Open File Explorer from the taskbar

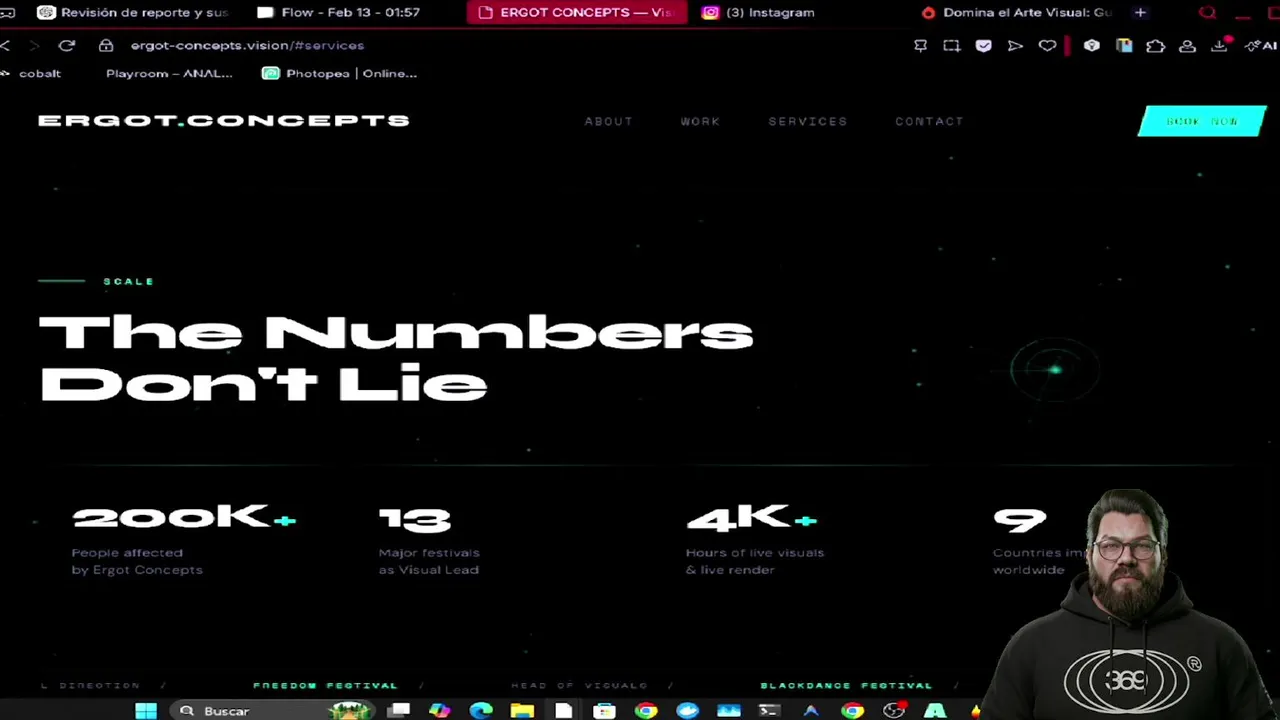(522, 711)
